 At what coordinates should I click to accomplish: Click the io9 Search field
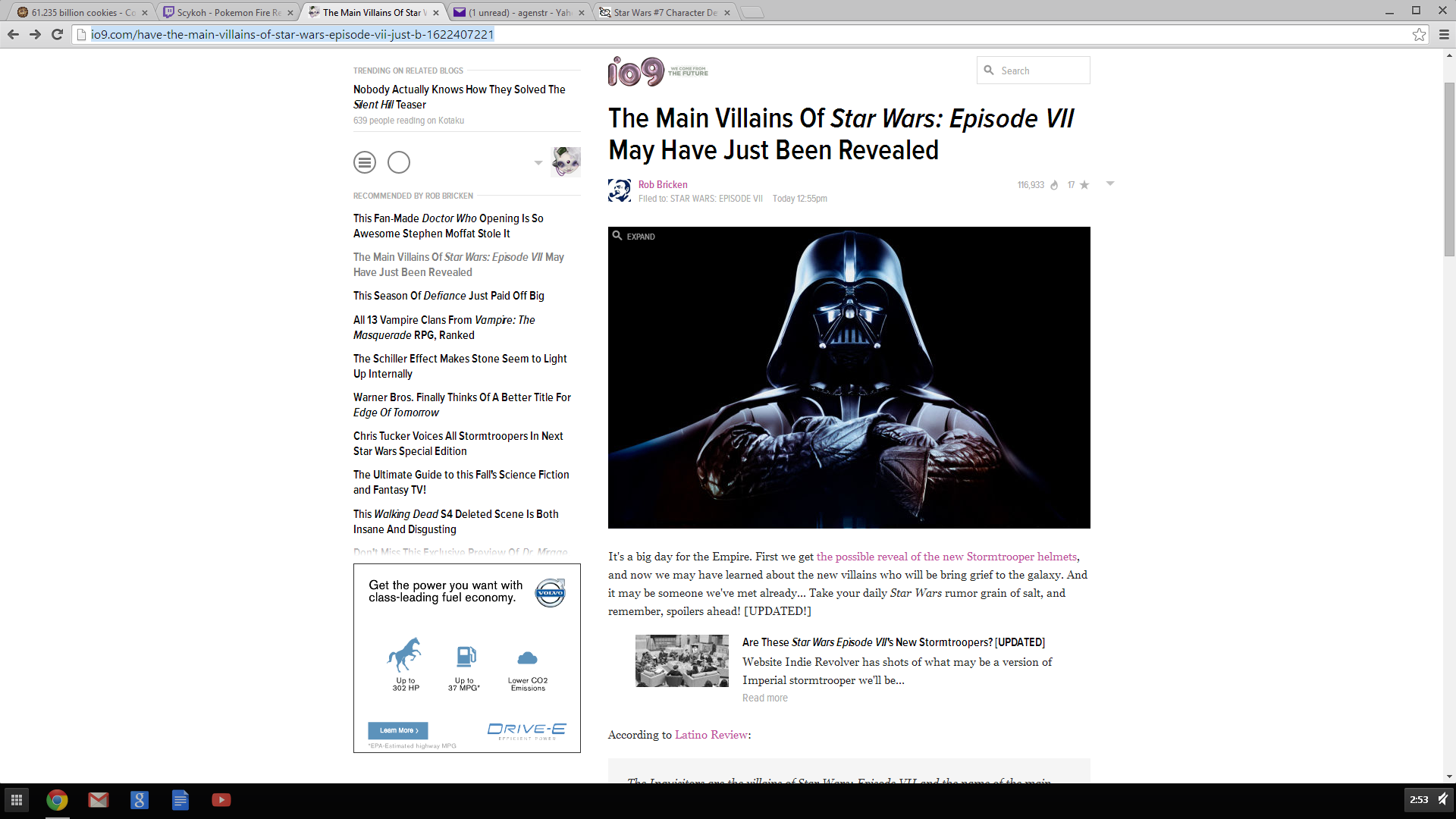click(x=1034, y=71)
